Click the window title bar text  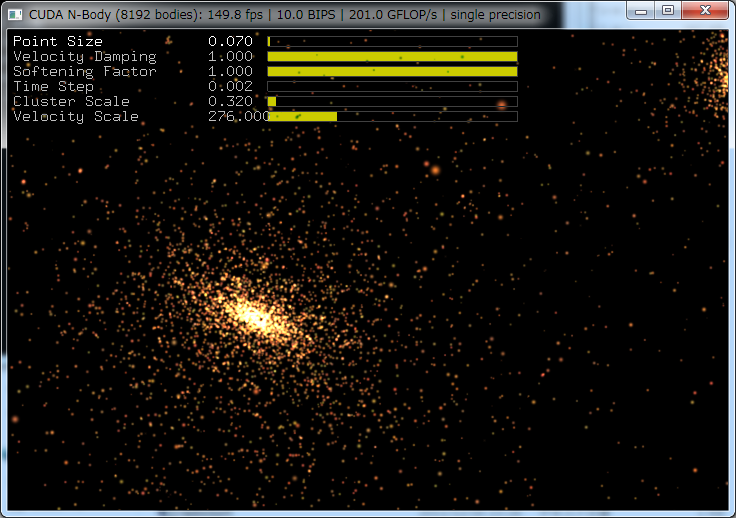point(285,15)
